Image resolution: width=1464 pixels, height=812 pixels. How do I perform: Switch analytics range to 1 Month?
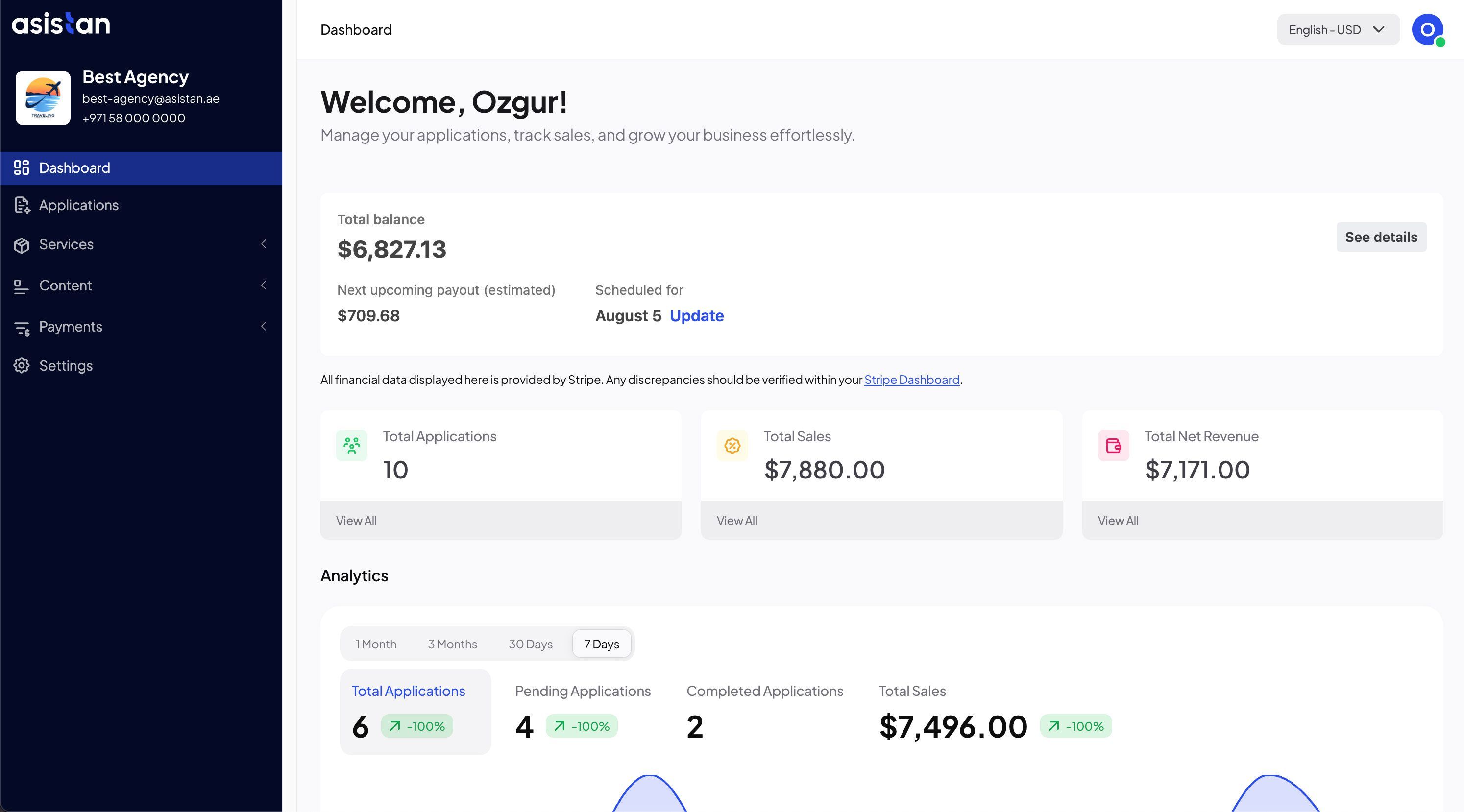[x=376, y=644]
